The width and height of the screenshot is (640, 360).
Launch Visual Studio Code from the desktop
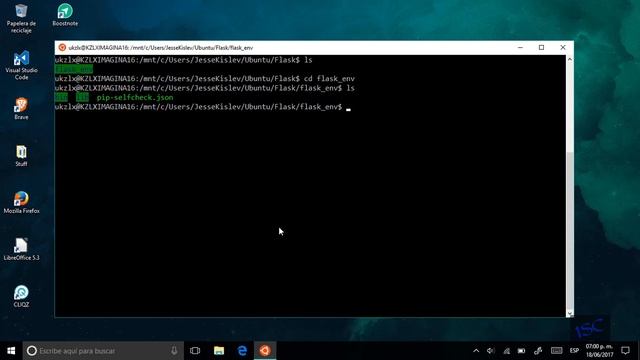click(21, 65)
